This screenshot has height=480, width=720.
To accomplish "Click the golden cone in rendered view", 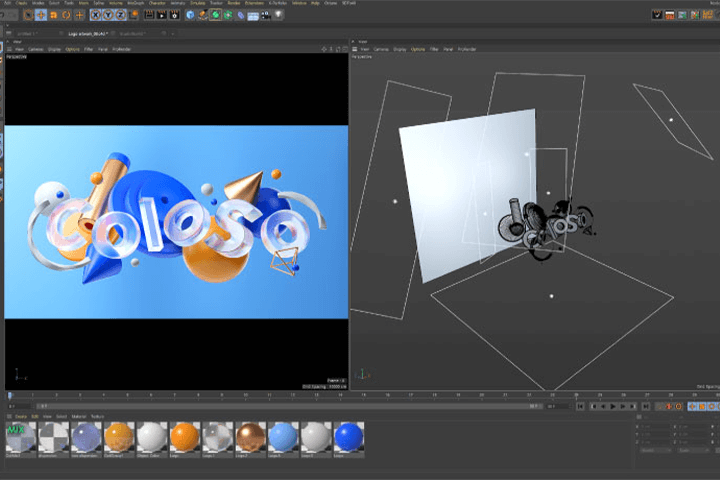I will click(x=244, y=186).
